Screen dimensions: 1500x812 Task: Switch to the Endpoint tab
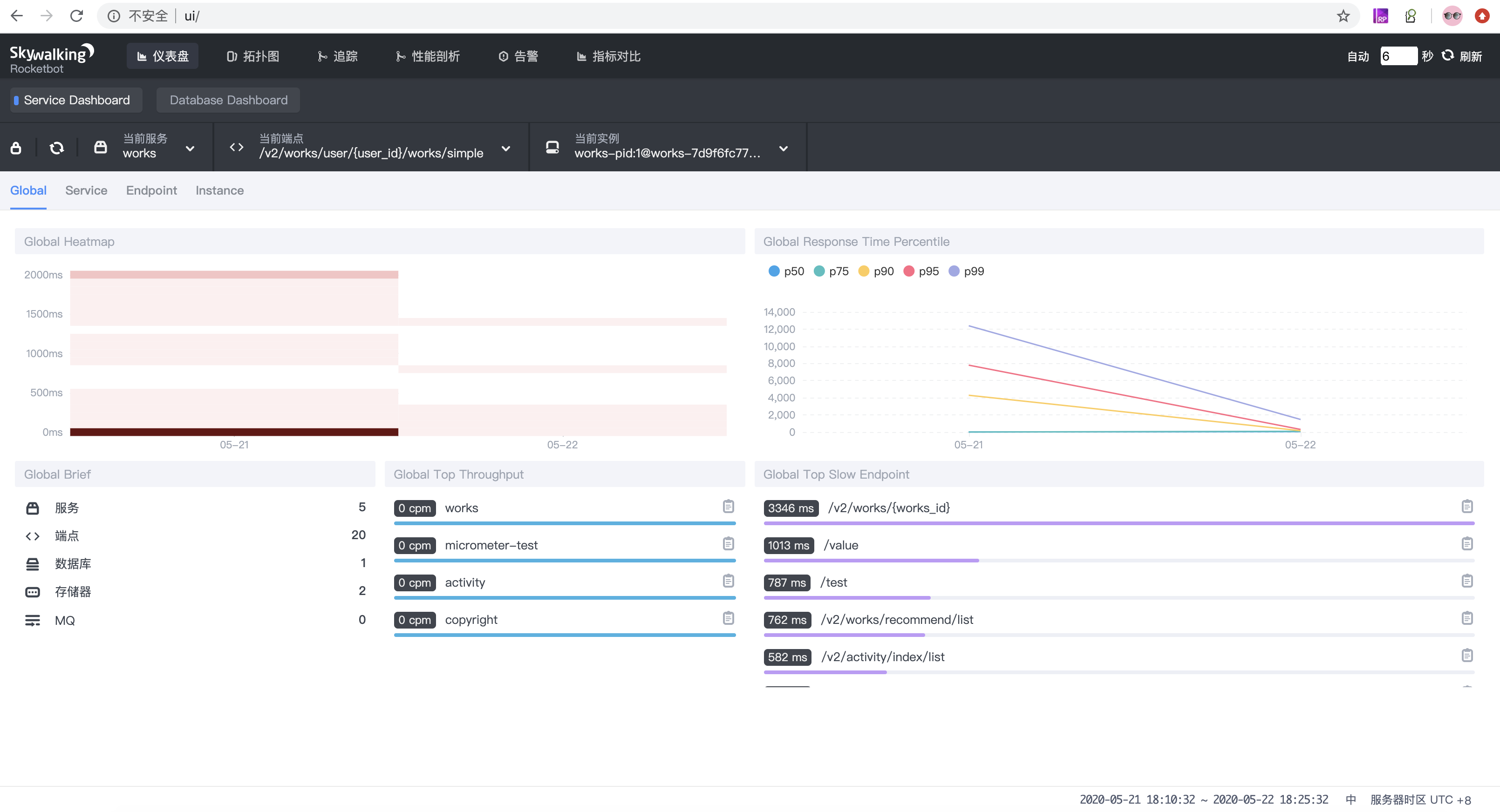151,190
